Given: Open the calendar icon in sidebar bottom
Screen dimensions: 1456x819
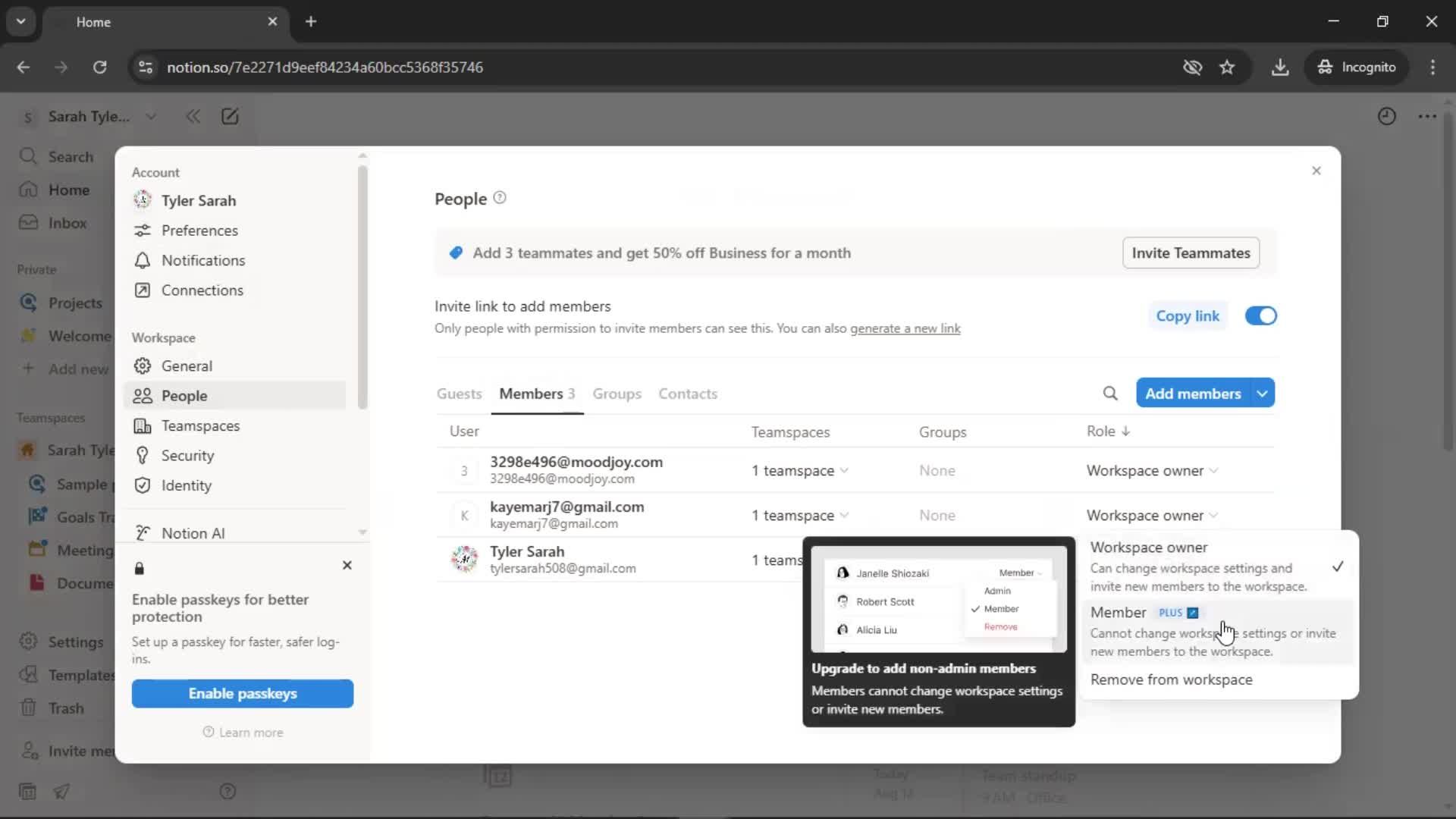Looking at the screenshot, I should coord(27,792).
